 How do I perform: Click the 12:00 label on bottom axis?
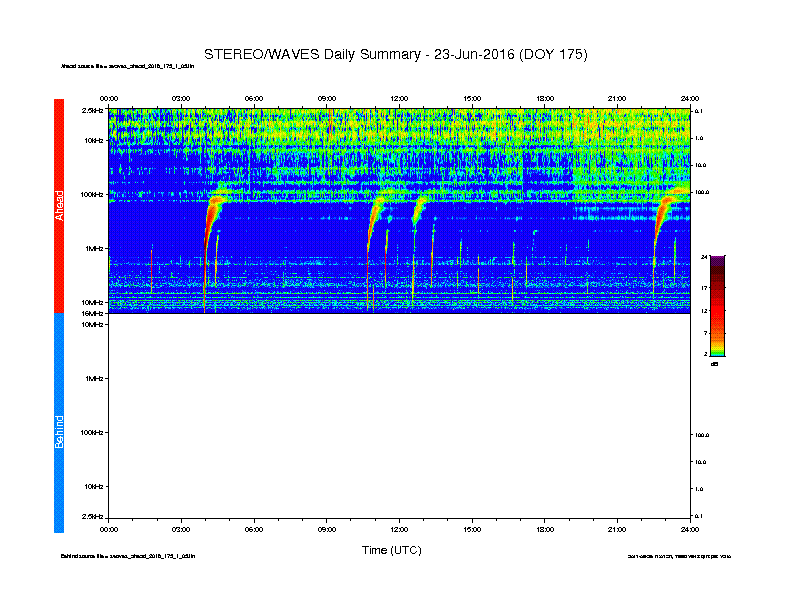[x=399, y=529]
